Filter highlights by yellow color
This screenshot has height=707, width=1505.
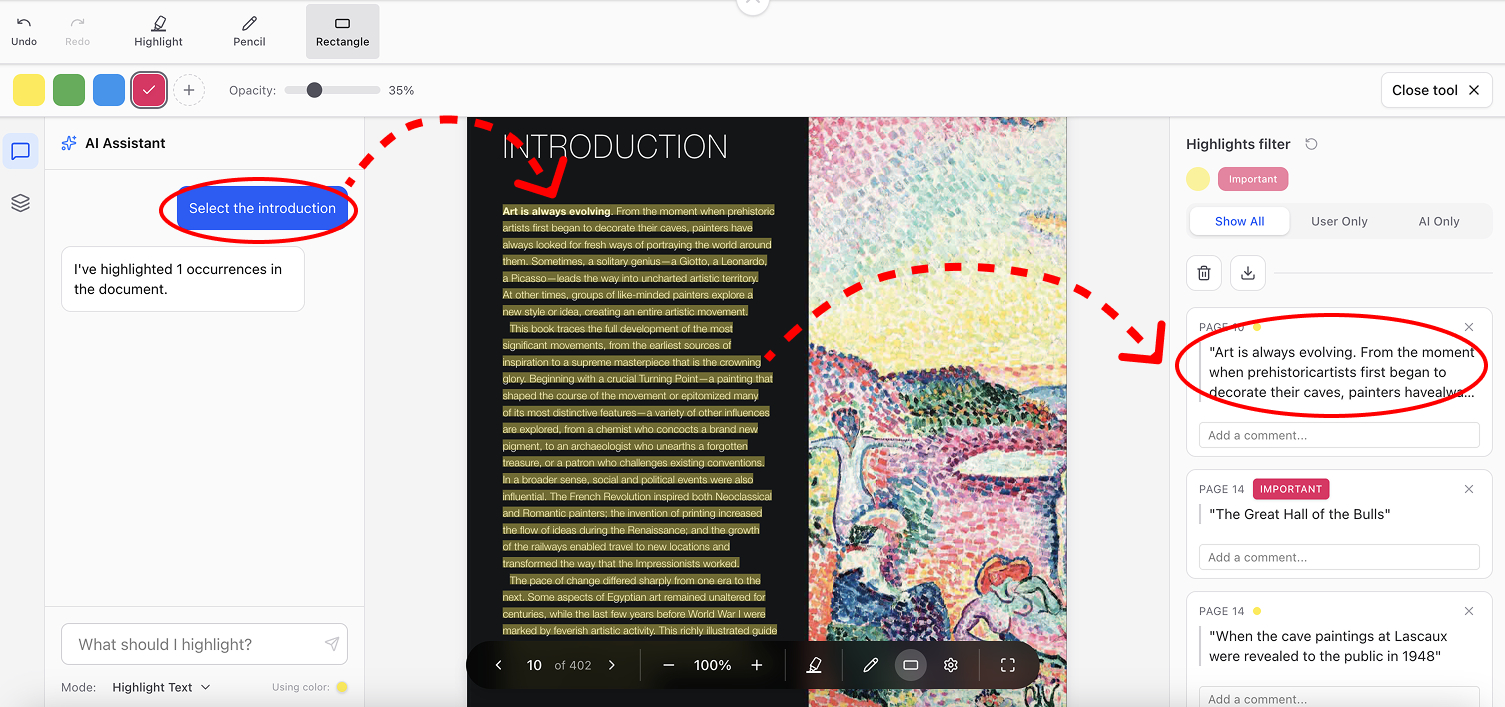tap(1198, 179)
